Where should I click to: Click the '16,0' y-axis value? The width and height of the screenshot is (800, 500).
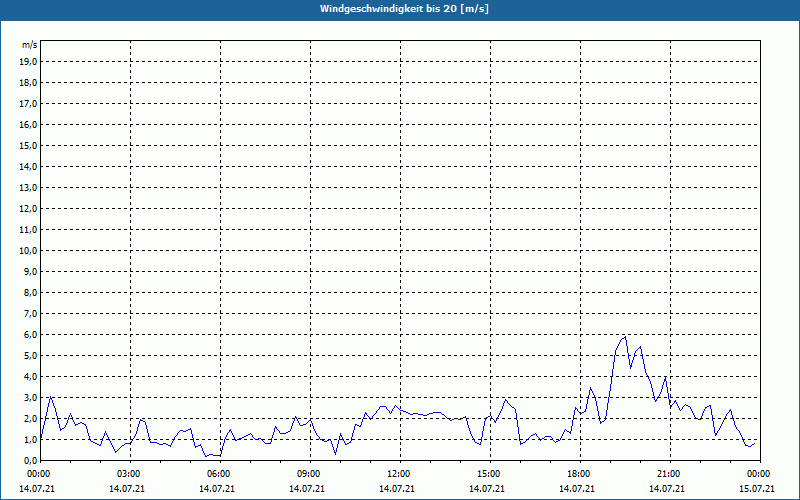[x=28, y=124]
